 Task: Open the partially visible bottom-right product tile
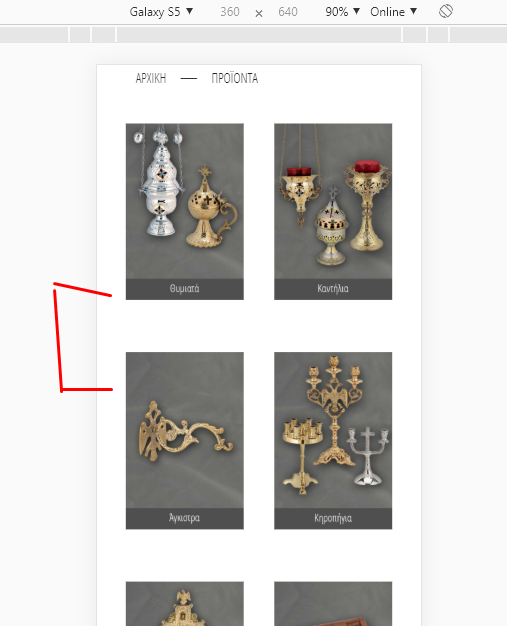[x=333, y=604]
